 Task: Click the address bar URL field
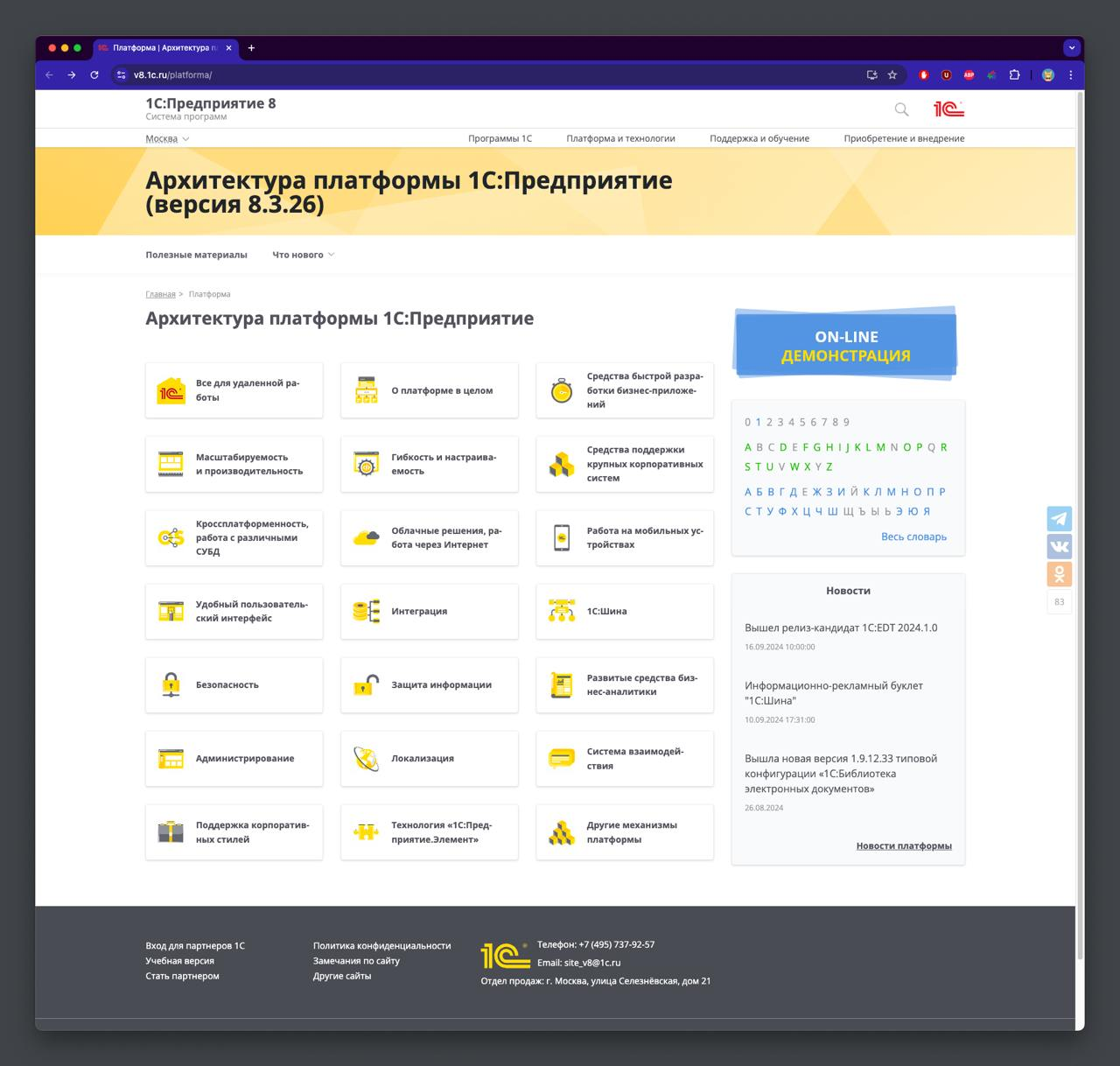[490, 75]
